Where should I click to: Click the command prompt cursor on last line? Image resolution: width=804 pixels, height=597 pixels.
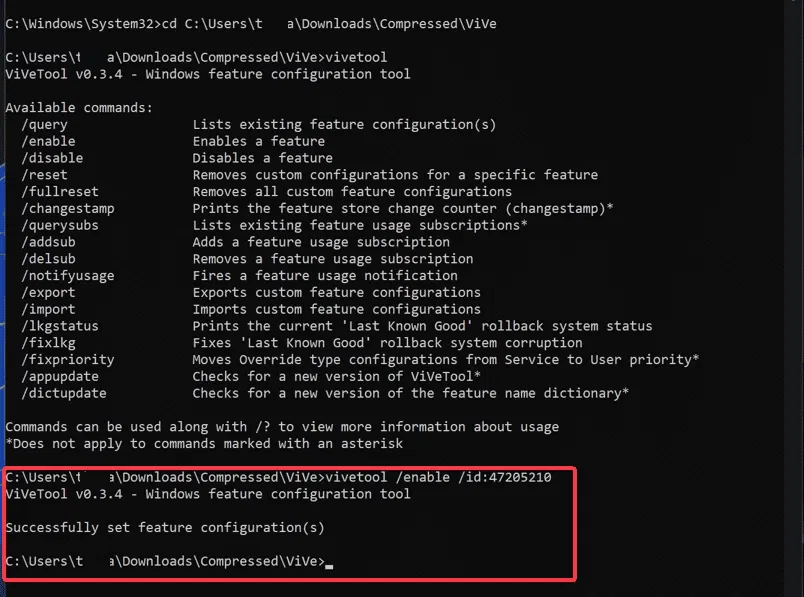[x=329, y=562]
